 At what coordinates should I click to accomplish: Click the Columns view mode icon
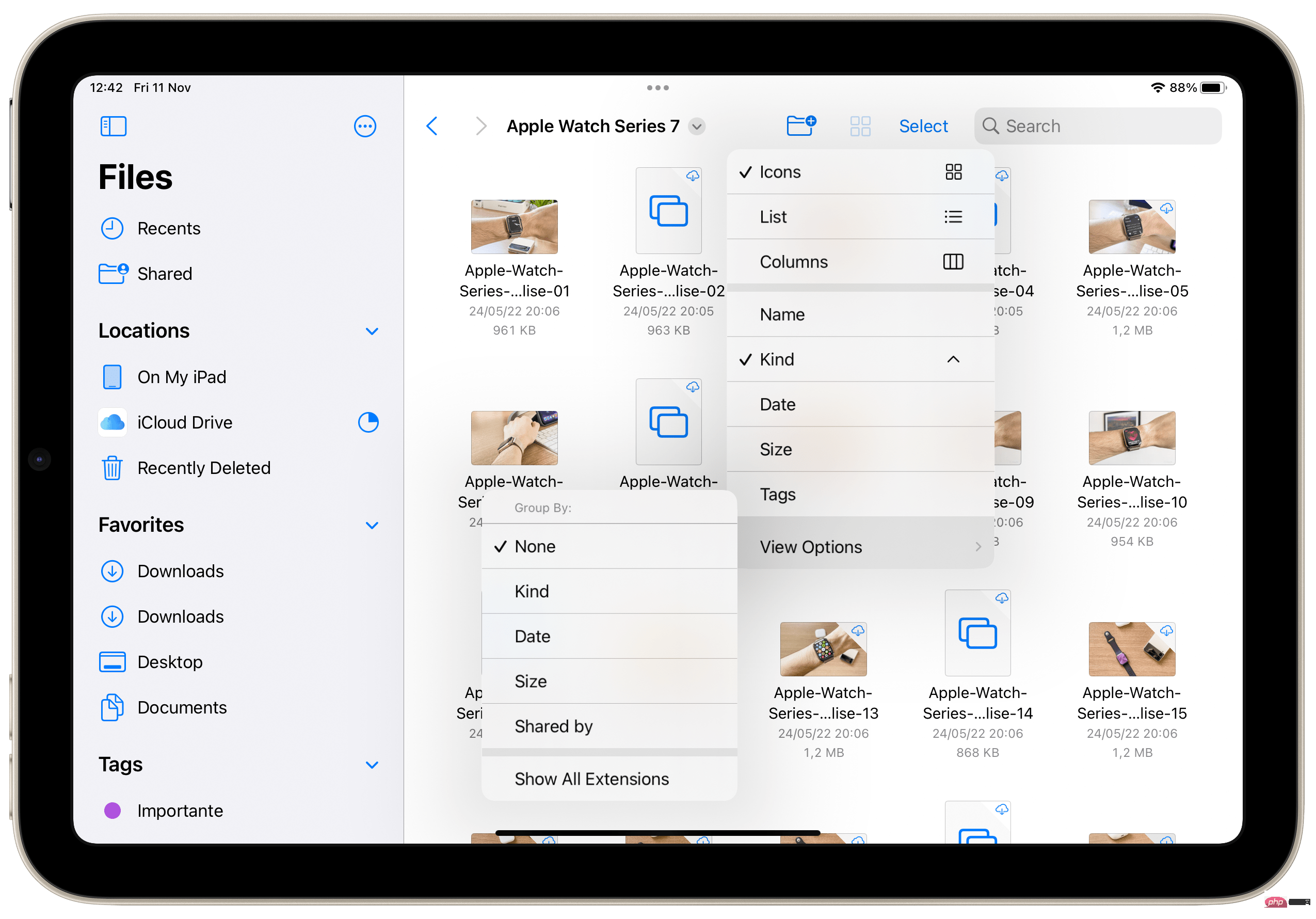(x=952, y=261)
